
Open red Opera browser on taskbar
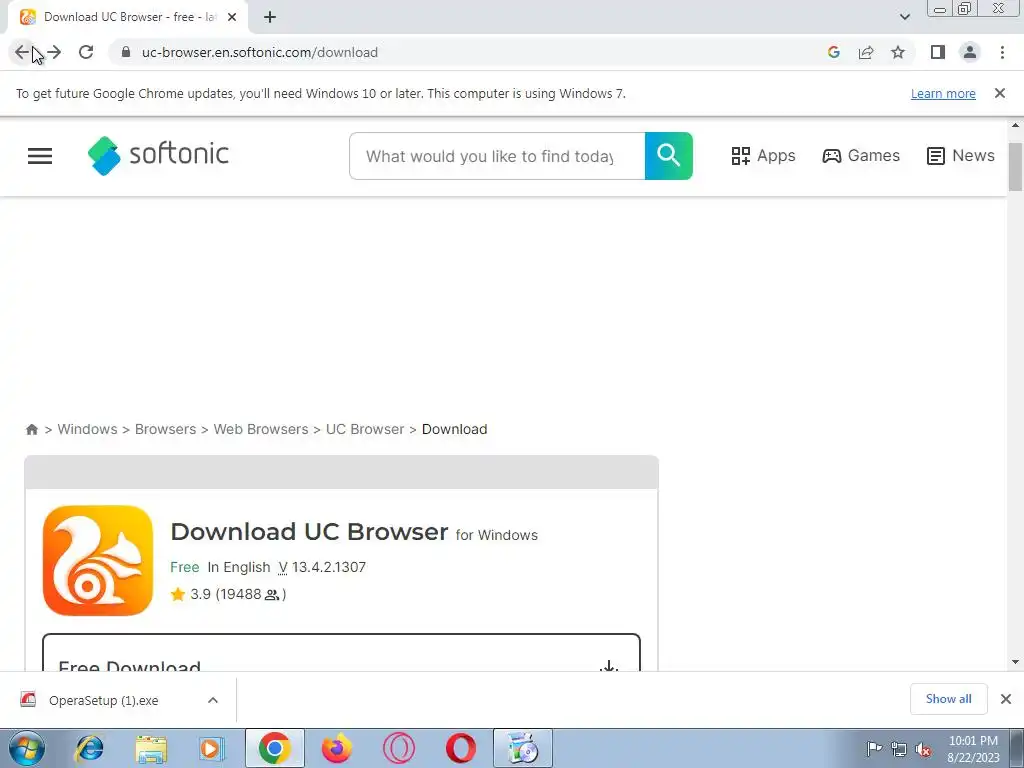click(x=460, y=748)
